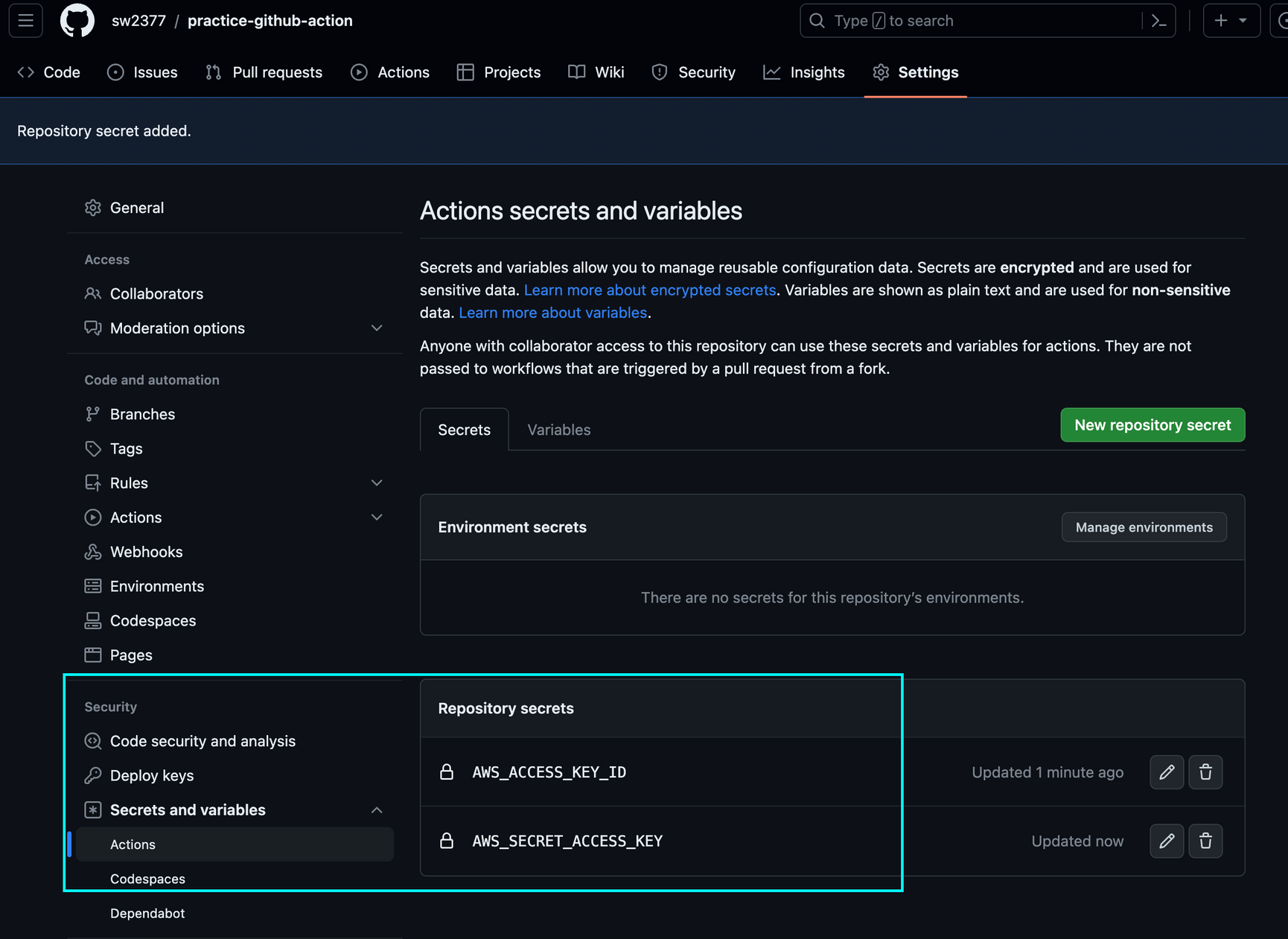Open Code security and analysis settings
This screenshot has width=1288, height=939.
[203, 741]
